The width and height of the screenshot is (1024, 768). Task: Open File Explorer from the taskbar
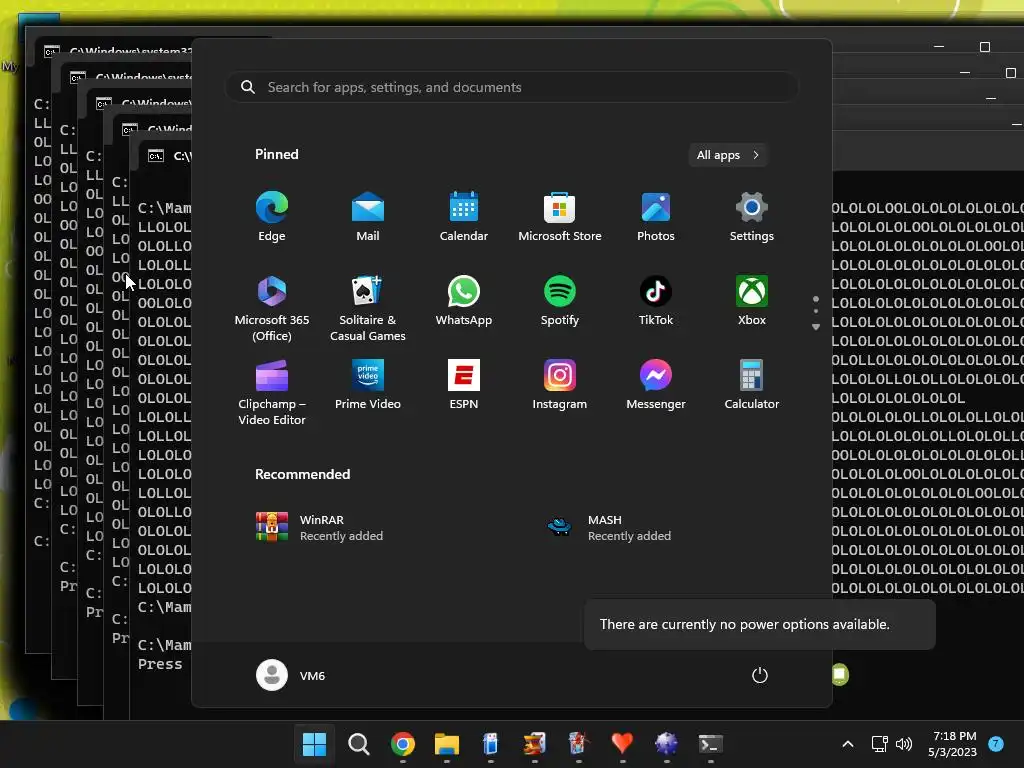447,744
